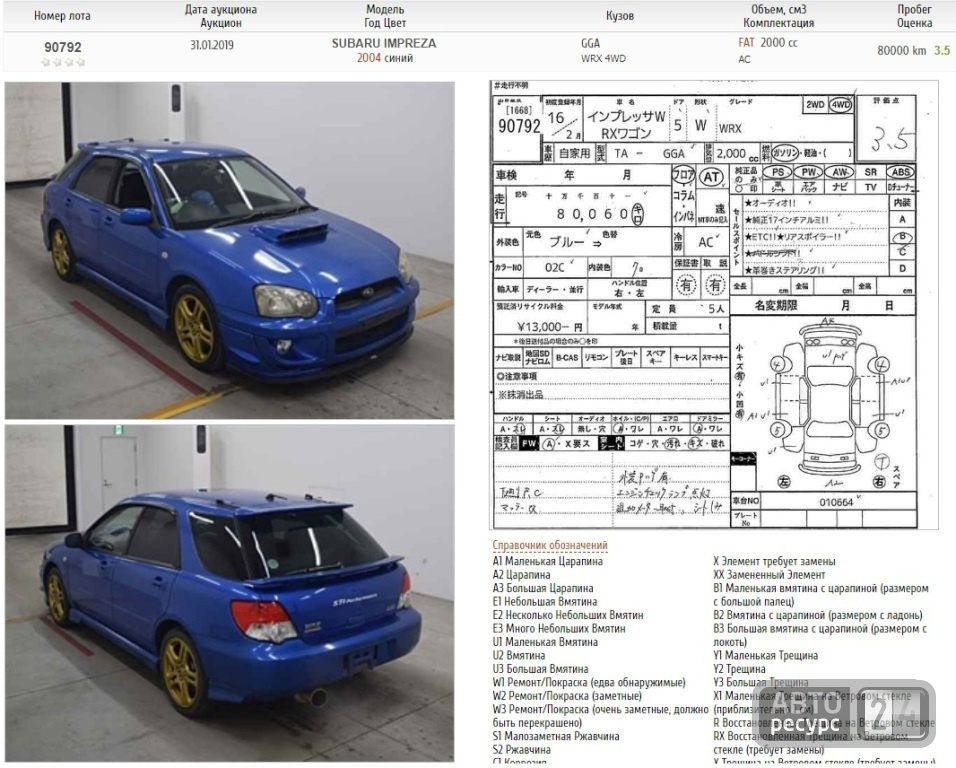The height and width of the screenshot is (768, 956).
Task: Click 'W2 Ремонт/Покраска (заметные)' line
Action: click(x=567, y=695)
